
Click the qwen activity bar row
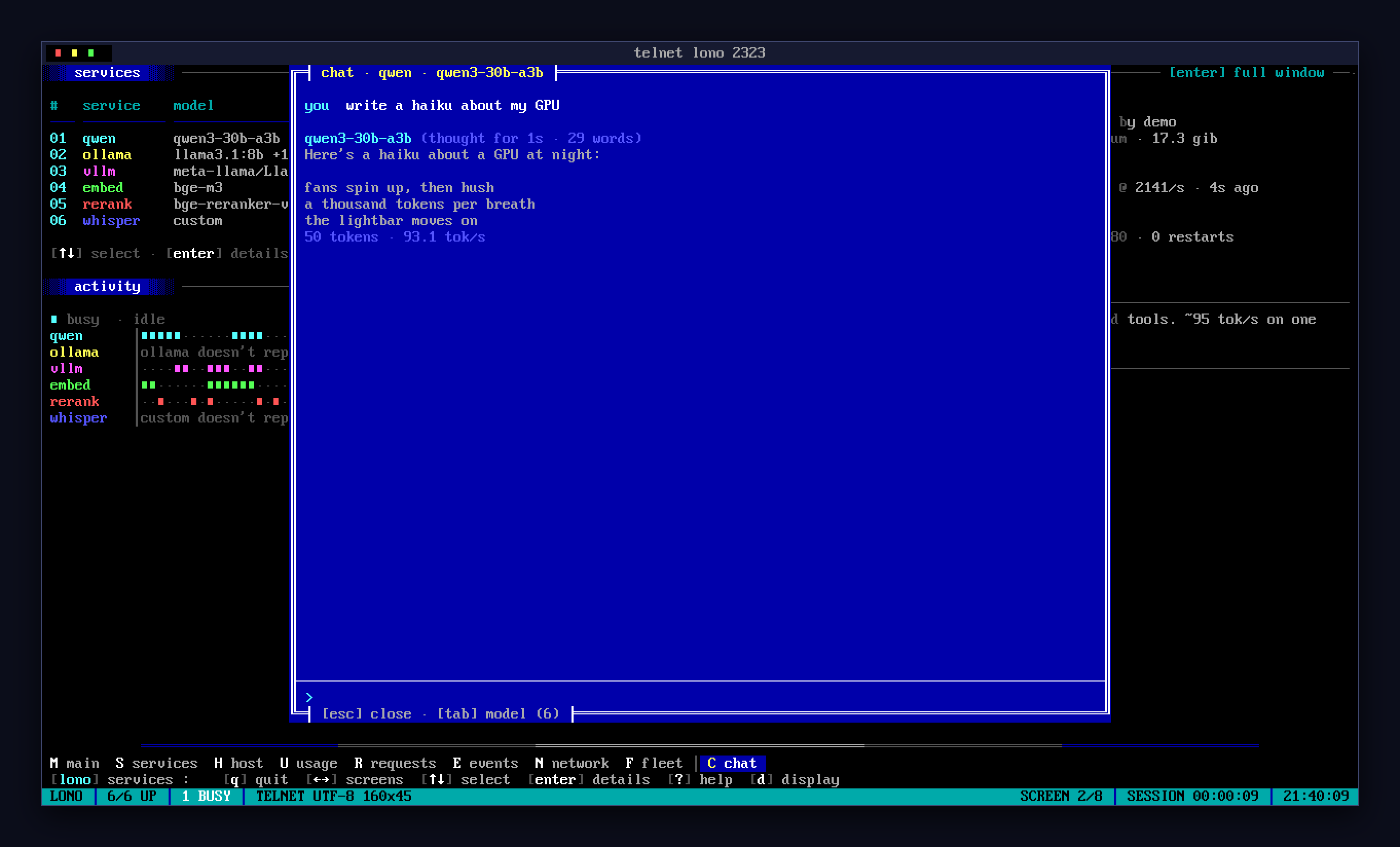pos(169,336)
